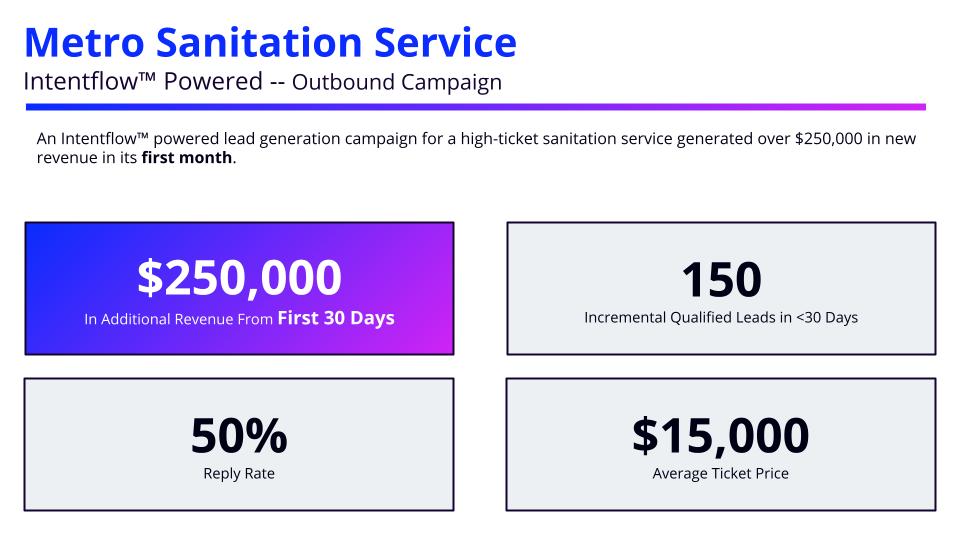Click the "150" leads number
Screen dimensions: 960x540
(x=721, y=279)
